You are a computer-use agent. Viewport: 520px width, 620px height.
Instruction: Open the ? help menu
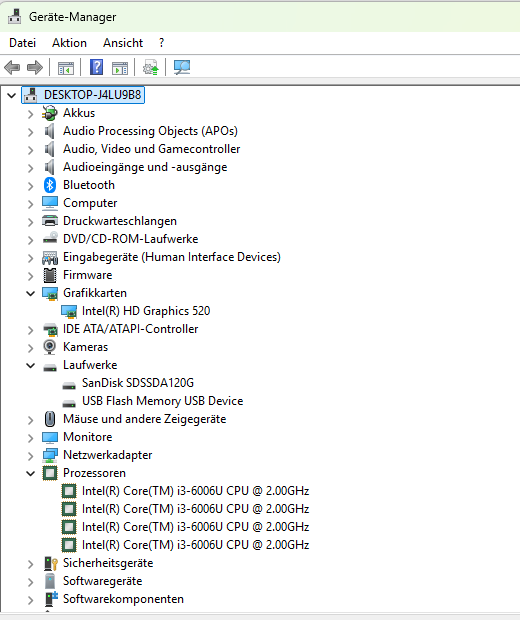click(x=161, y=43)
